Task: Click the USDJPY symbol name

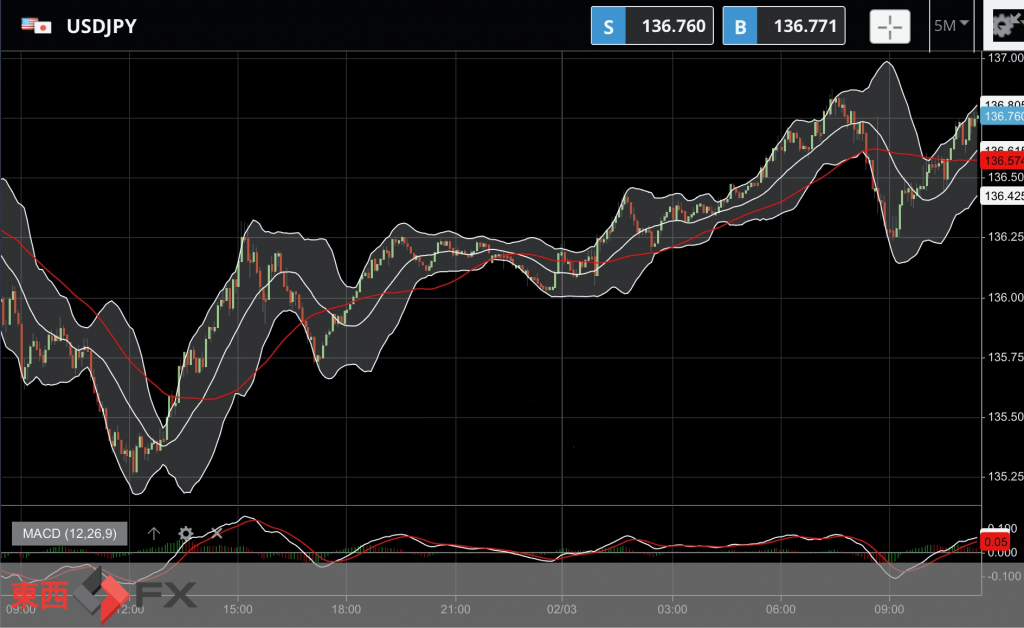Action: point(101,26)
